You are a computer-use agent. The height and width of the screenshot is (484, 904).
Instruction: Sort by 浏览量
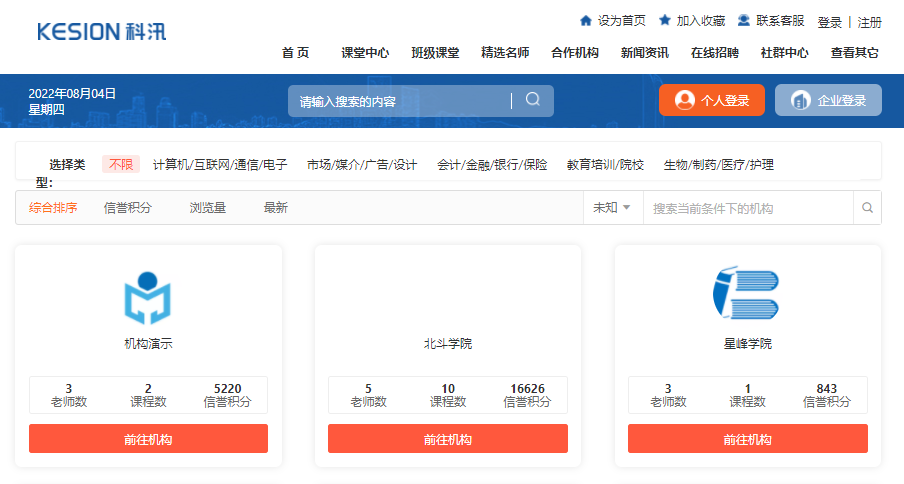[208, 207]
